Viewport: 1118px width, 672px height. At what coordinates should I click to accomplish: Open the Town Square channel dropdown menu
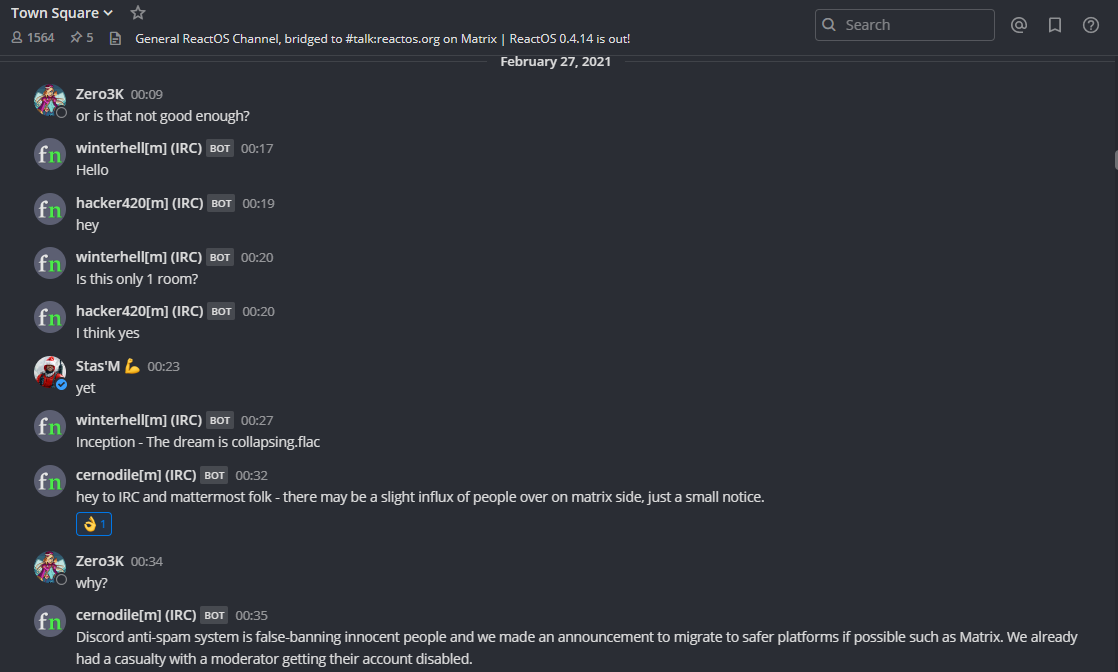[x=62, y=13]
